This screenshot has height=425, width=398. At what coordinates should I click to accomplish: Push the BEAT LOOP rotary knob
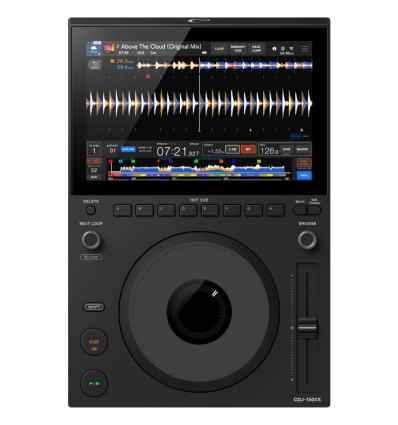[x=91, y=240]
